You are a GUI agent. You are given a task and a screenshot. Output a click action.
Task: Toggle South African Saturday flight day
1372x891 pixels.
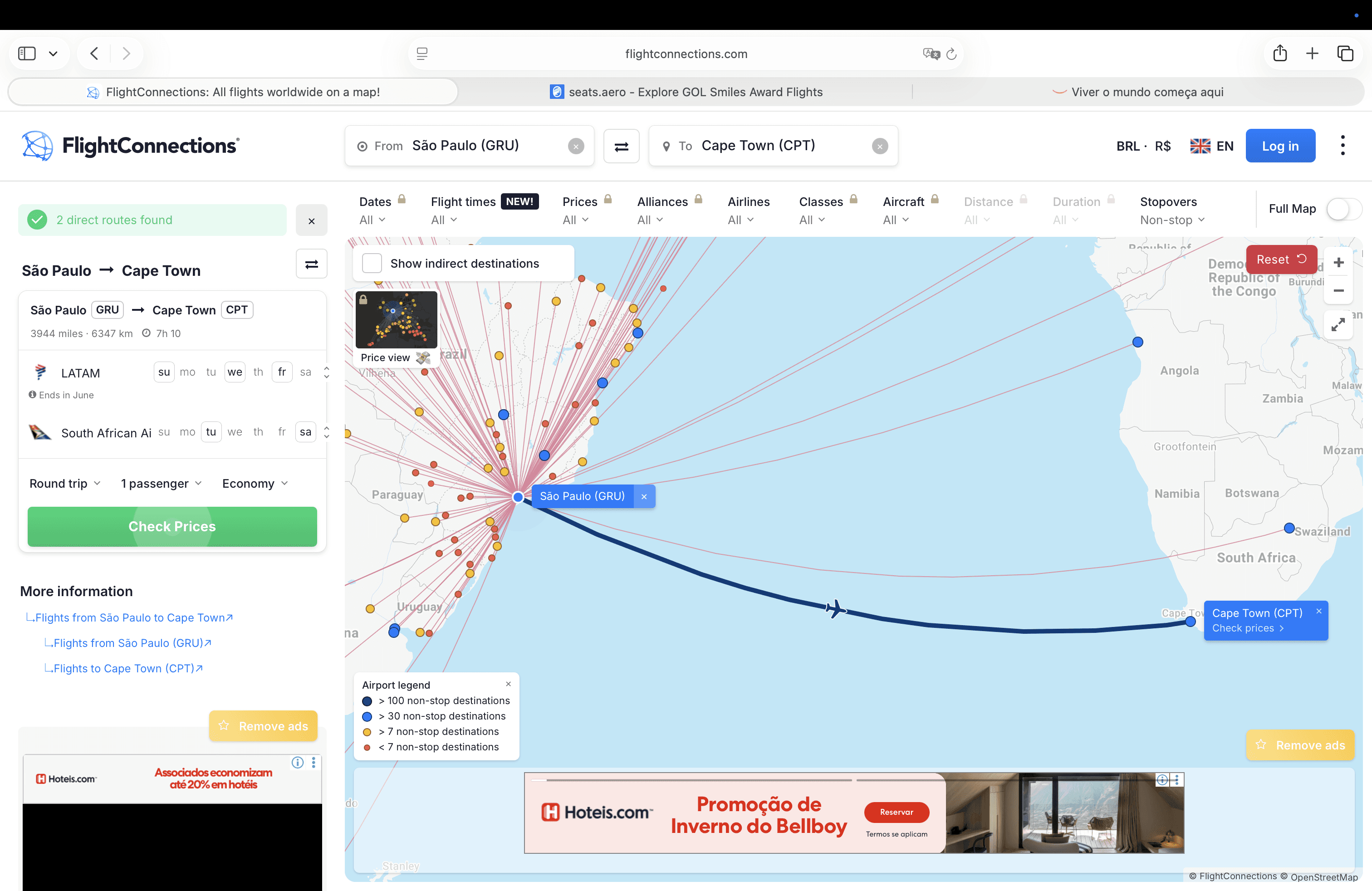coord(305,432)
